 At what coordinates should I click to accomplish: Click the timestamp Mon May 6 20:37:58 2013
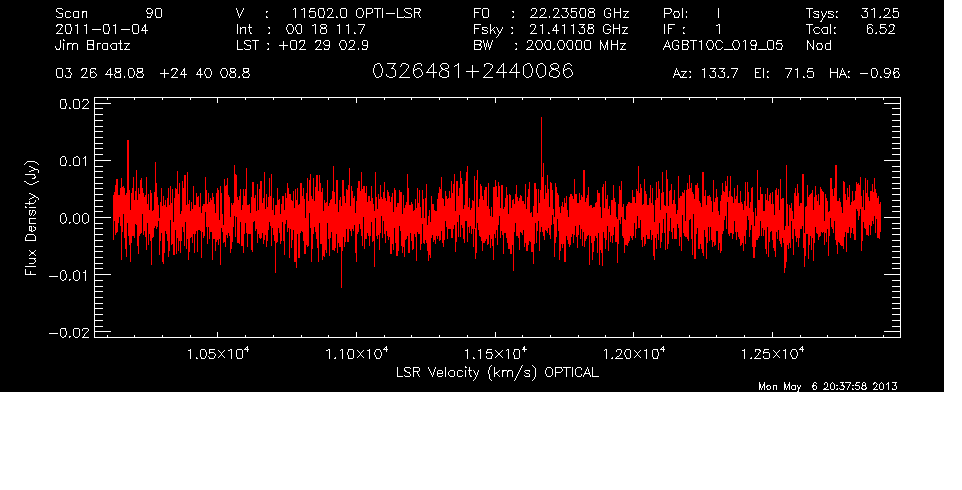pos(828,386)
